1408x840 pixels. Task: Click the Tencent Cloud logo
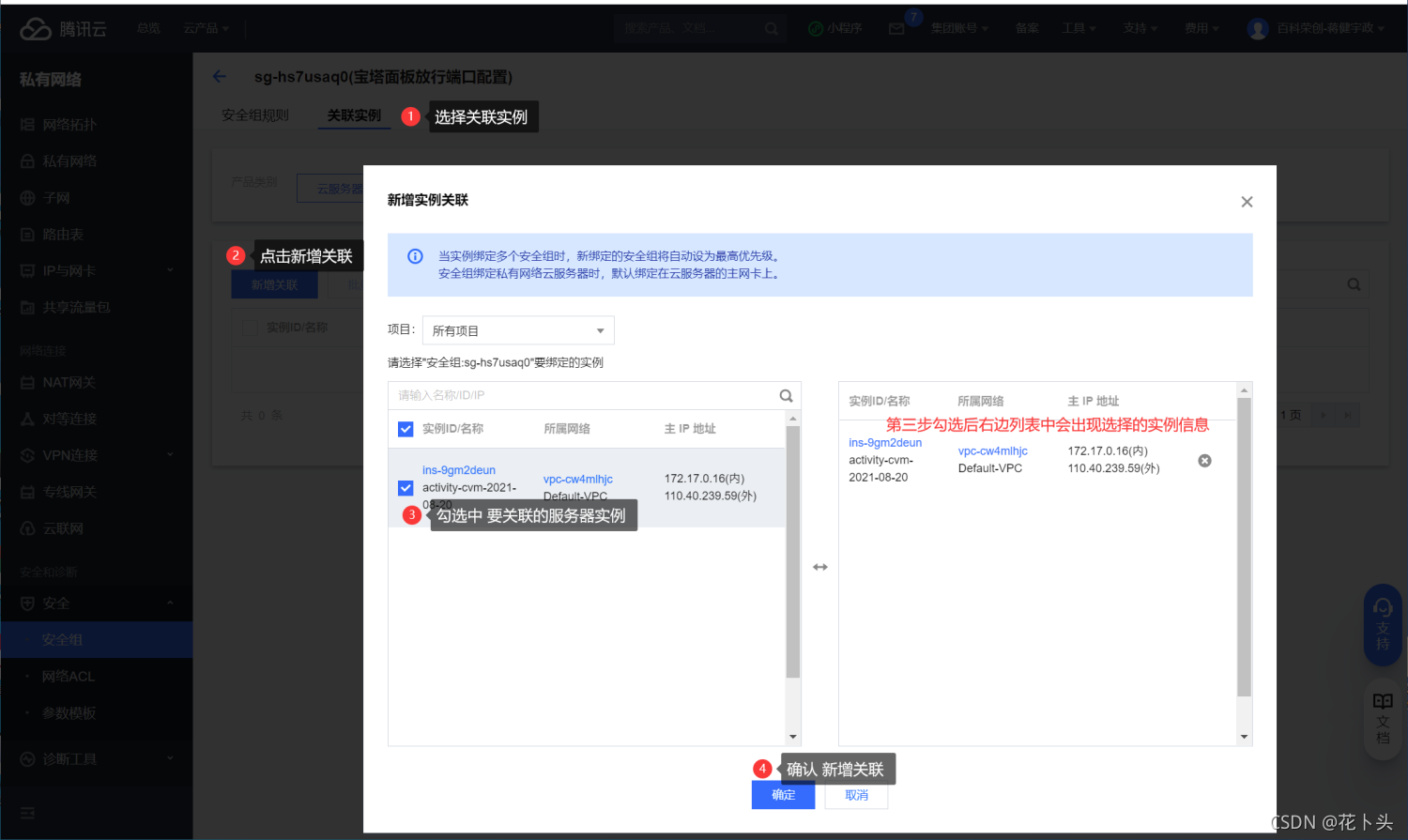[x=64, y=29]
